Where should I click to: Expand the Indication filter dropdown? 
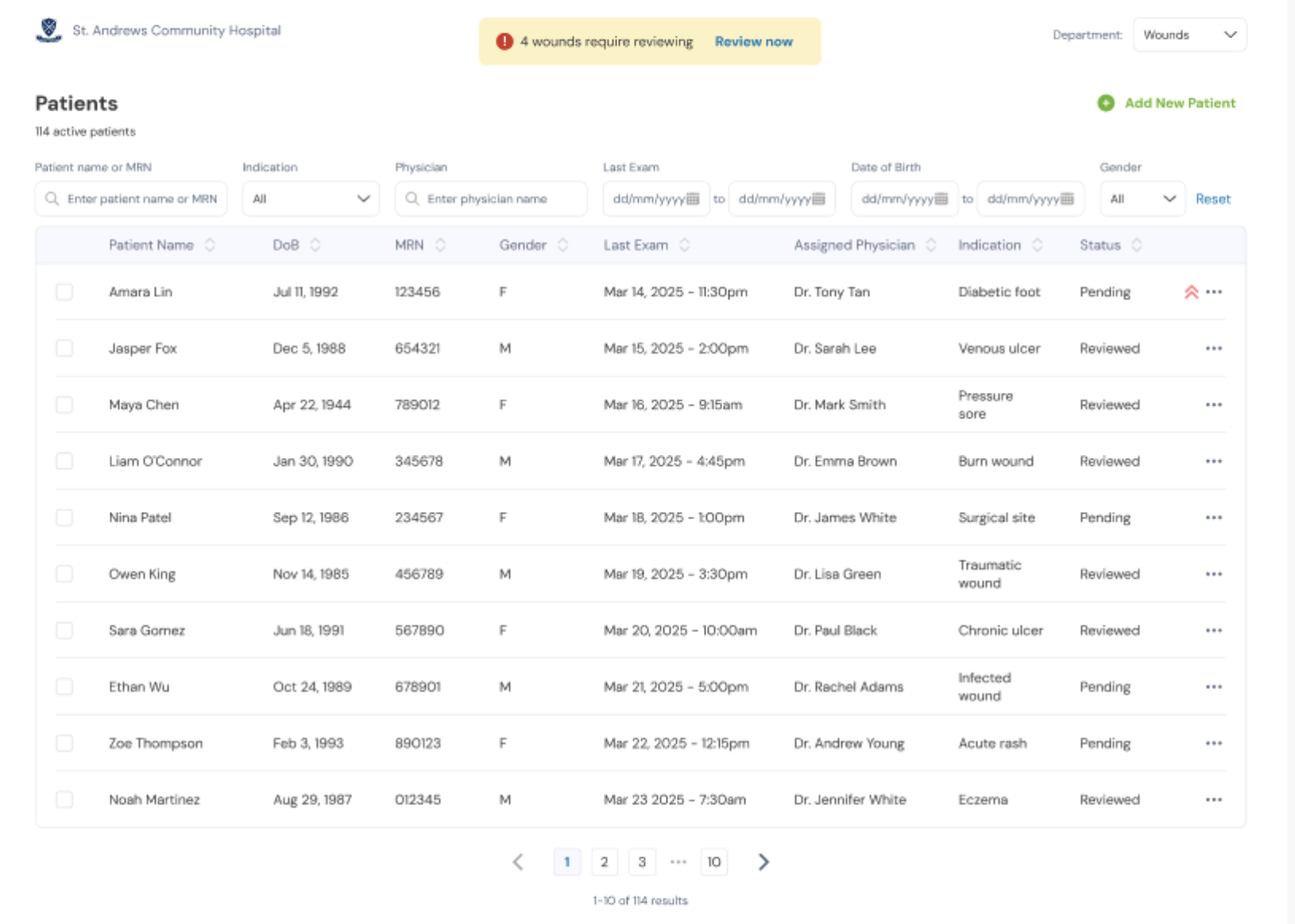point(310,199)
